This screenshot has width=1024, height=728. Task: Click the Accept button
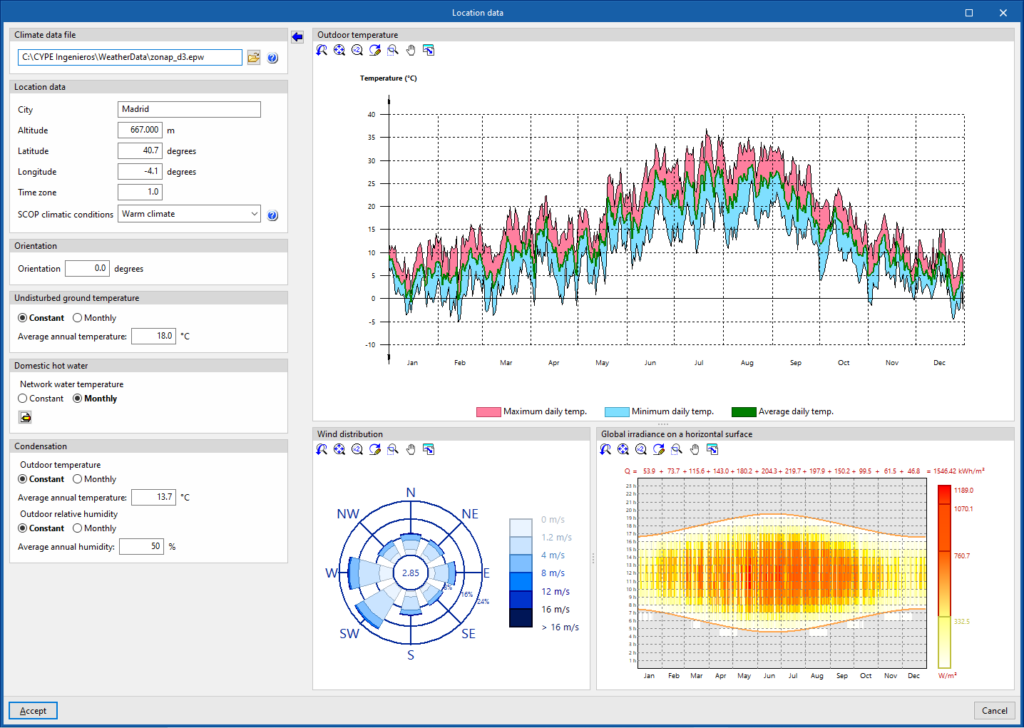click(x=34, y=710)
